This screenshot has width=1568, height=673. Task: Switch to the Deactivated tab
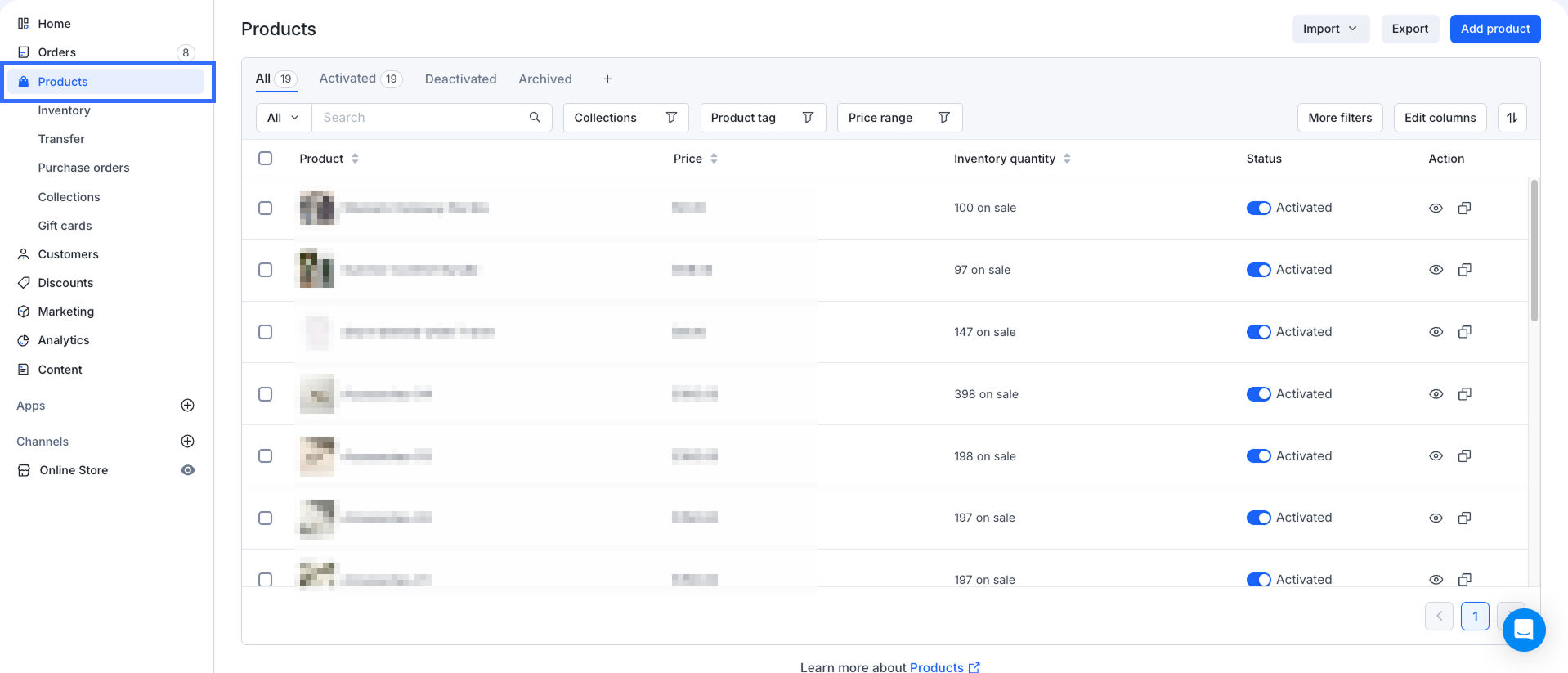click(x=460, y=79)
